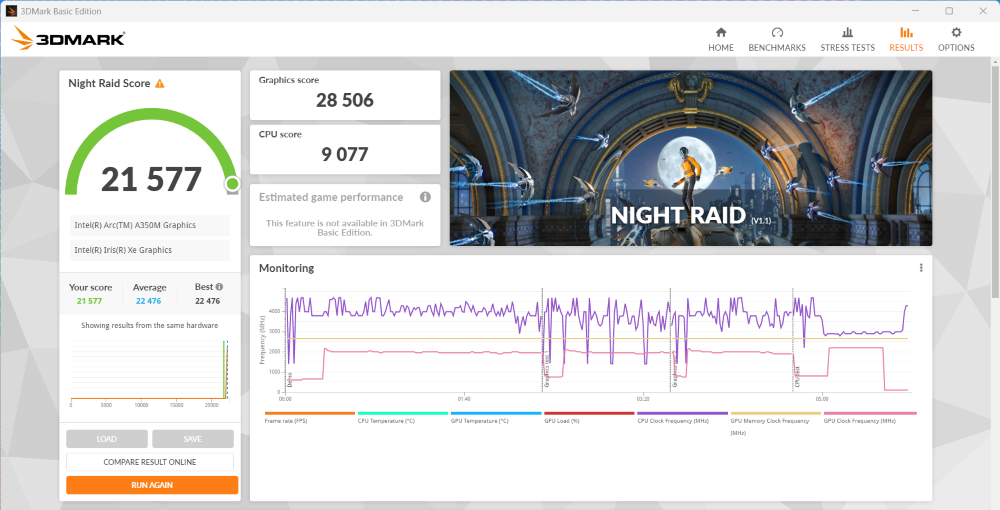1000x510 pixels.
Task: Open the Options gear icon
Action: point(956,33)
